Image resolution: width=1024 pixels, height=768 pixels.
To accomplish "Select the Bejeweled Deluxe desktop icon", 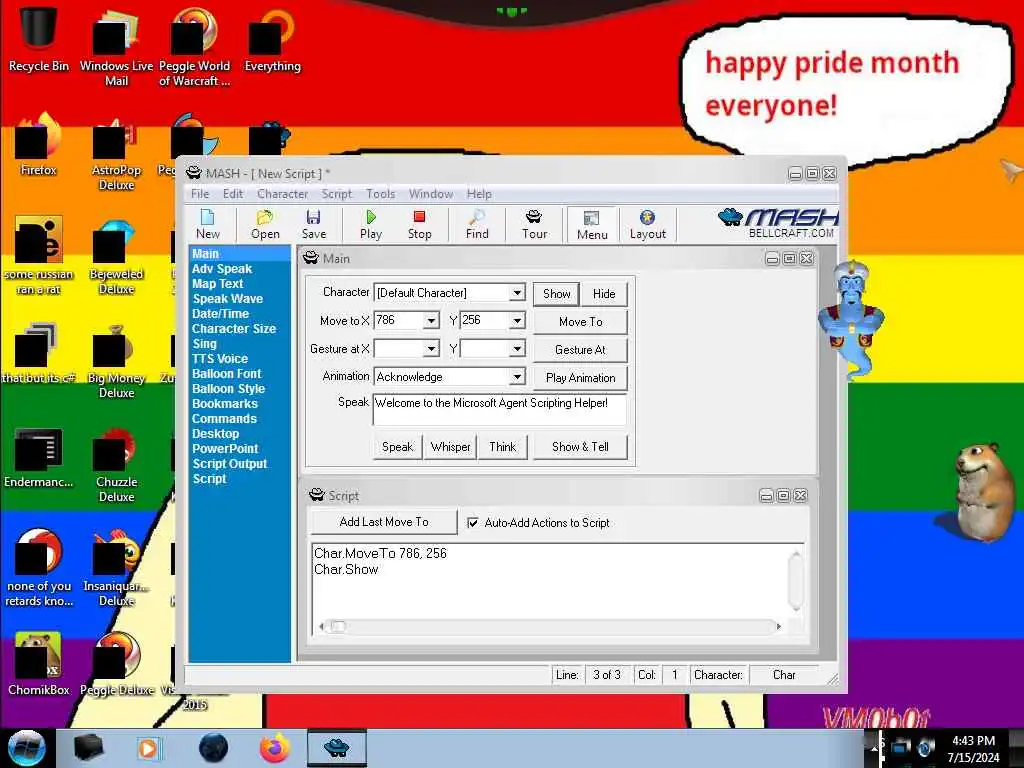I will pyautogui.click(x=116, y=257).
